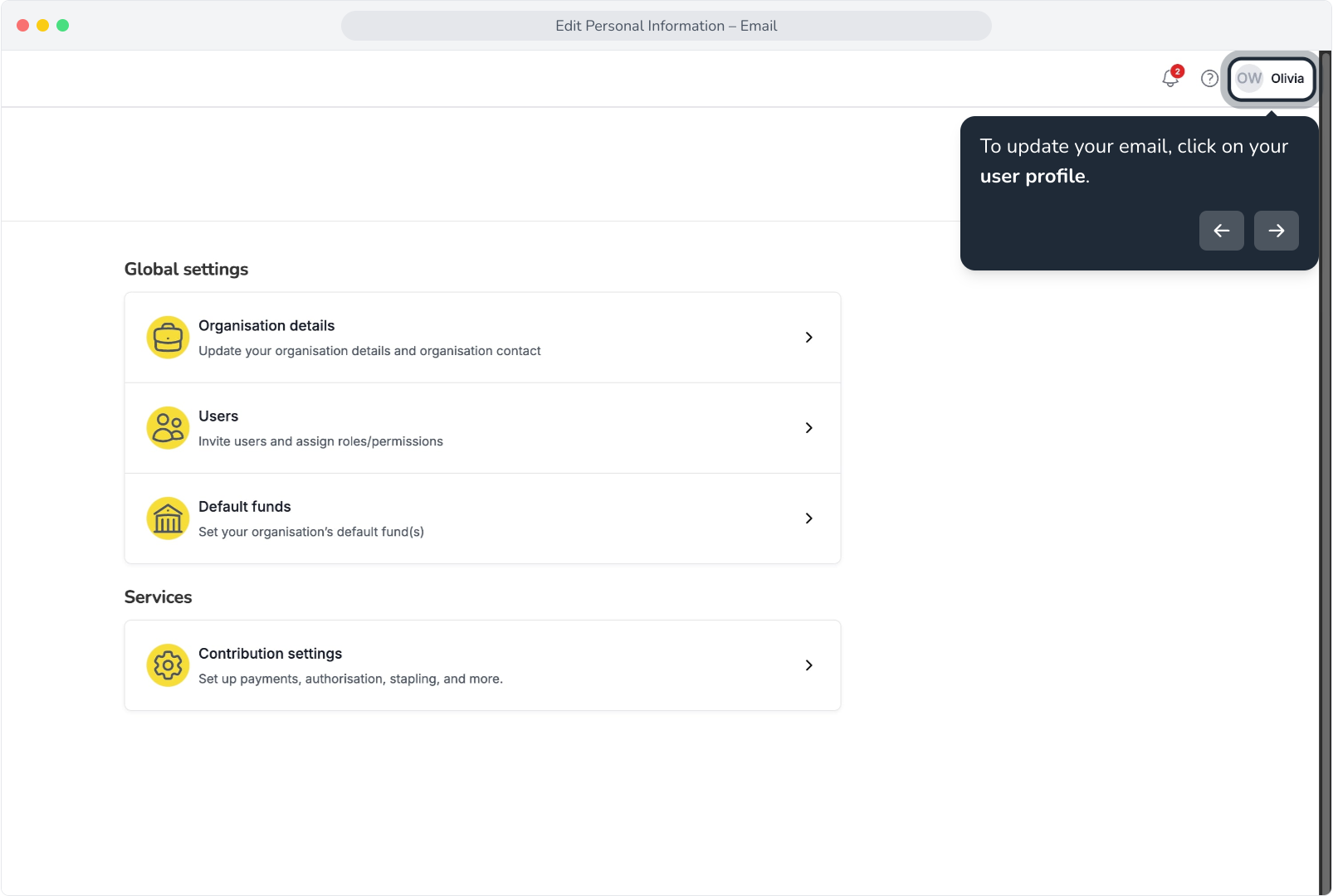The height and width of the screenshot is (896, 1333).
Task: Click the Default funds bank icon
Action: pos(168,519)
